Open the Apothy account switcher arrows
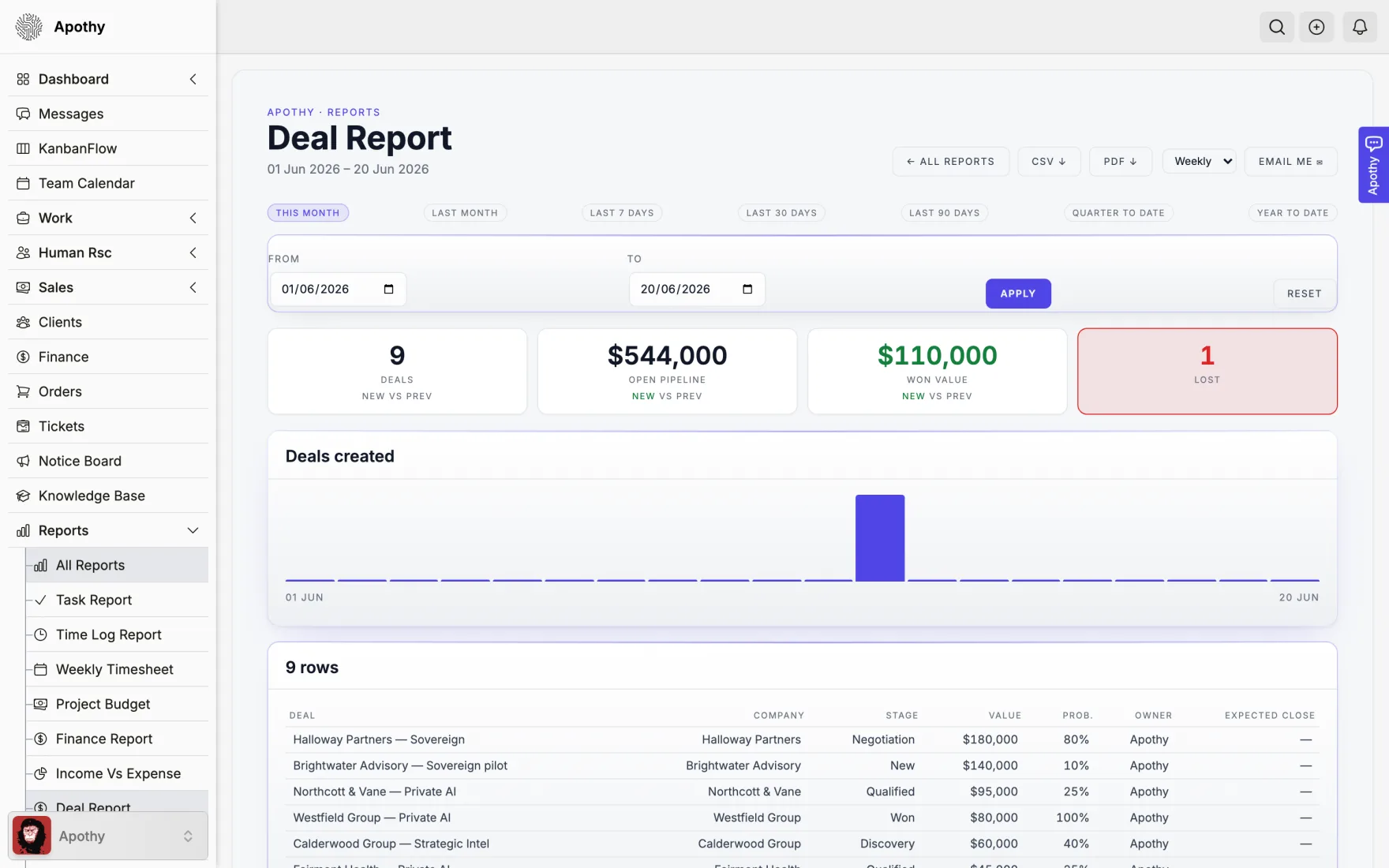The width and height of the screenshot is (1389, 868). point(188,836)
